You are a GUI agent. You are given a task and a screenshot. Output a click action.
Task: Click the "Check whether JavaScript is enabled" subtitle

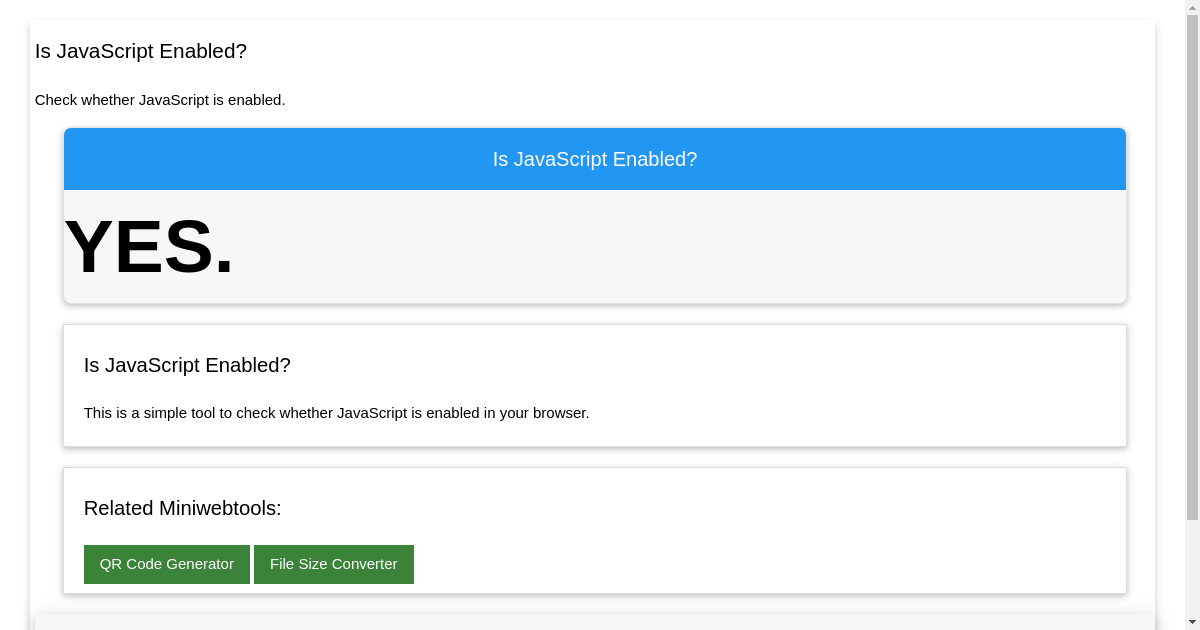pyautogui.click(x=160, y=100)
